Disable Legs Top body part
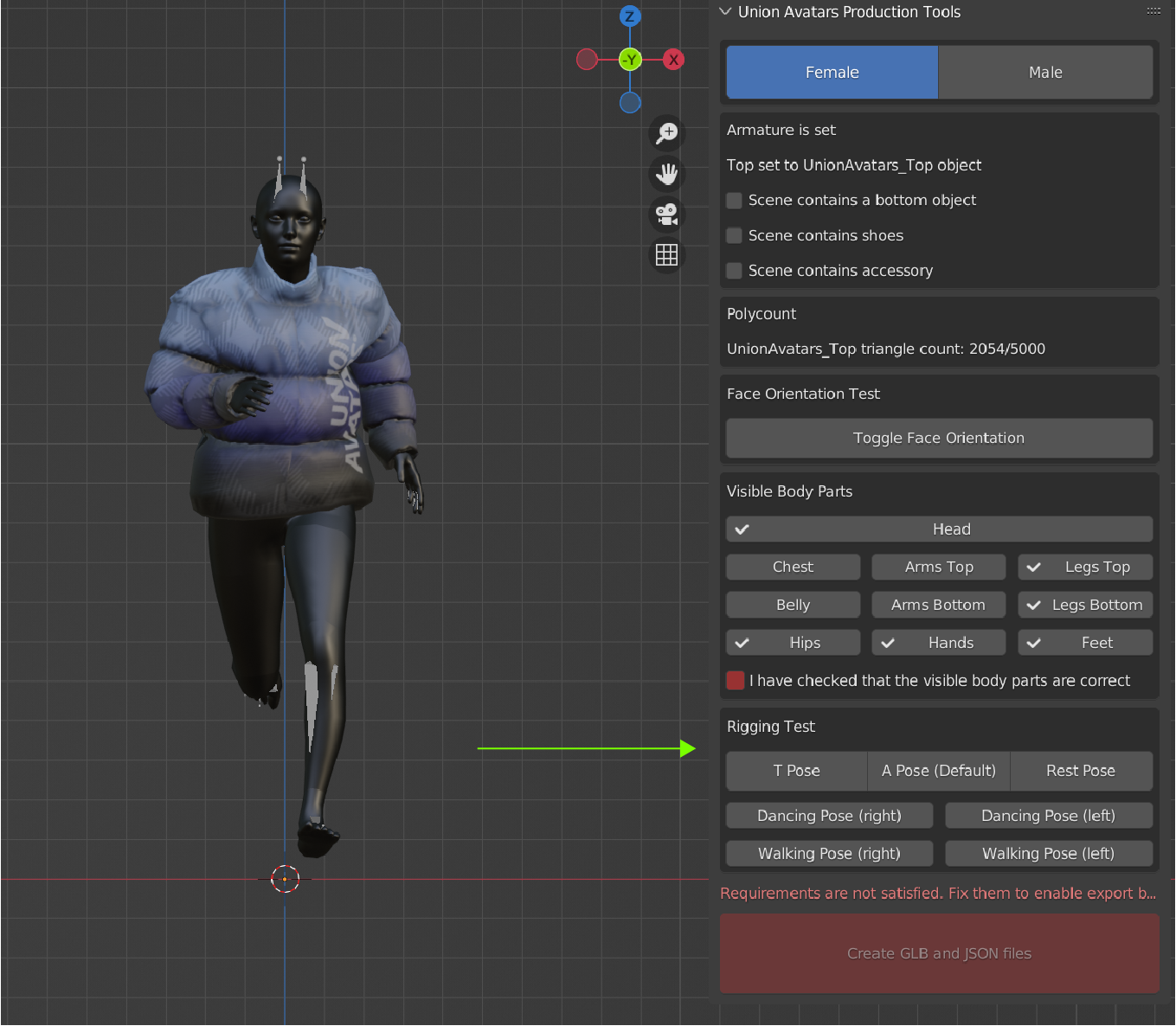Image resolution: width=1176 pixels, height=1026 pixels. pyautogui.click(x=1085, y=568)
